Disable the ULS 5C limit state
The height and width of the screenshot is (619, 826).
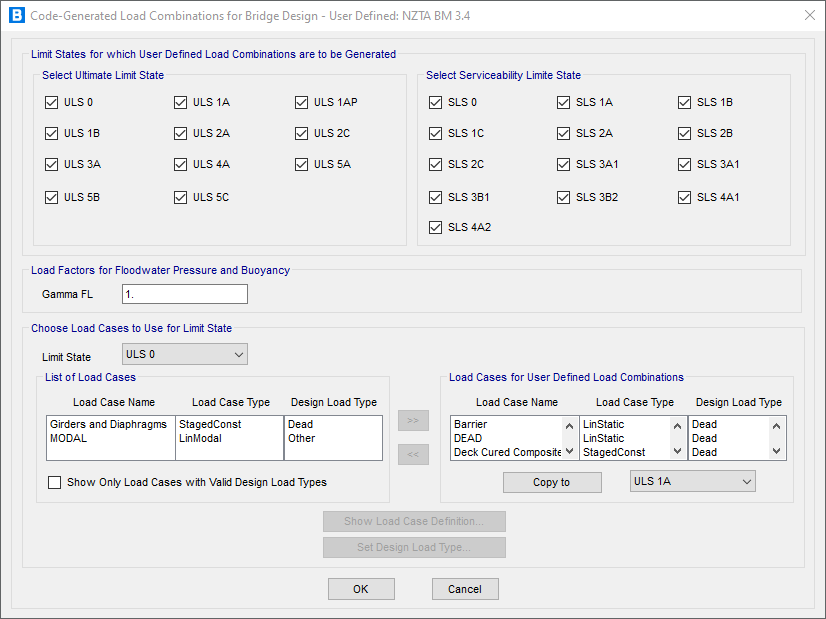pos(181,197)
